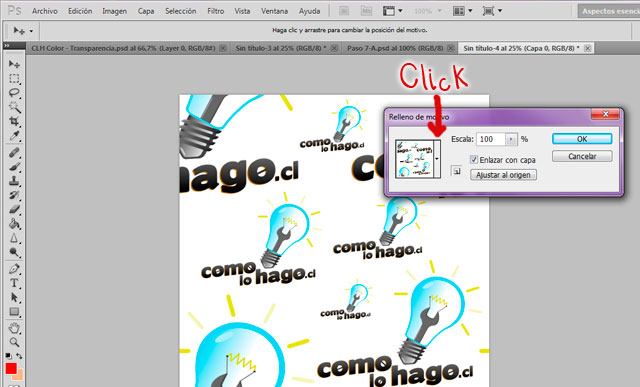Image resolution: width=640 pixels, height=387 pixels.
Task: Swap foreground and background colors
Action: (19, 356)
